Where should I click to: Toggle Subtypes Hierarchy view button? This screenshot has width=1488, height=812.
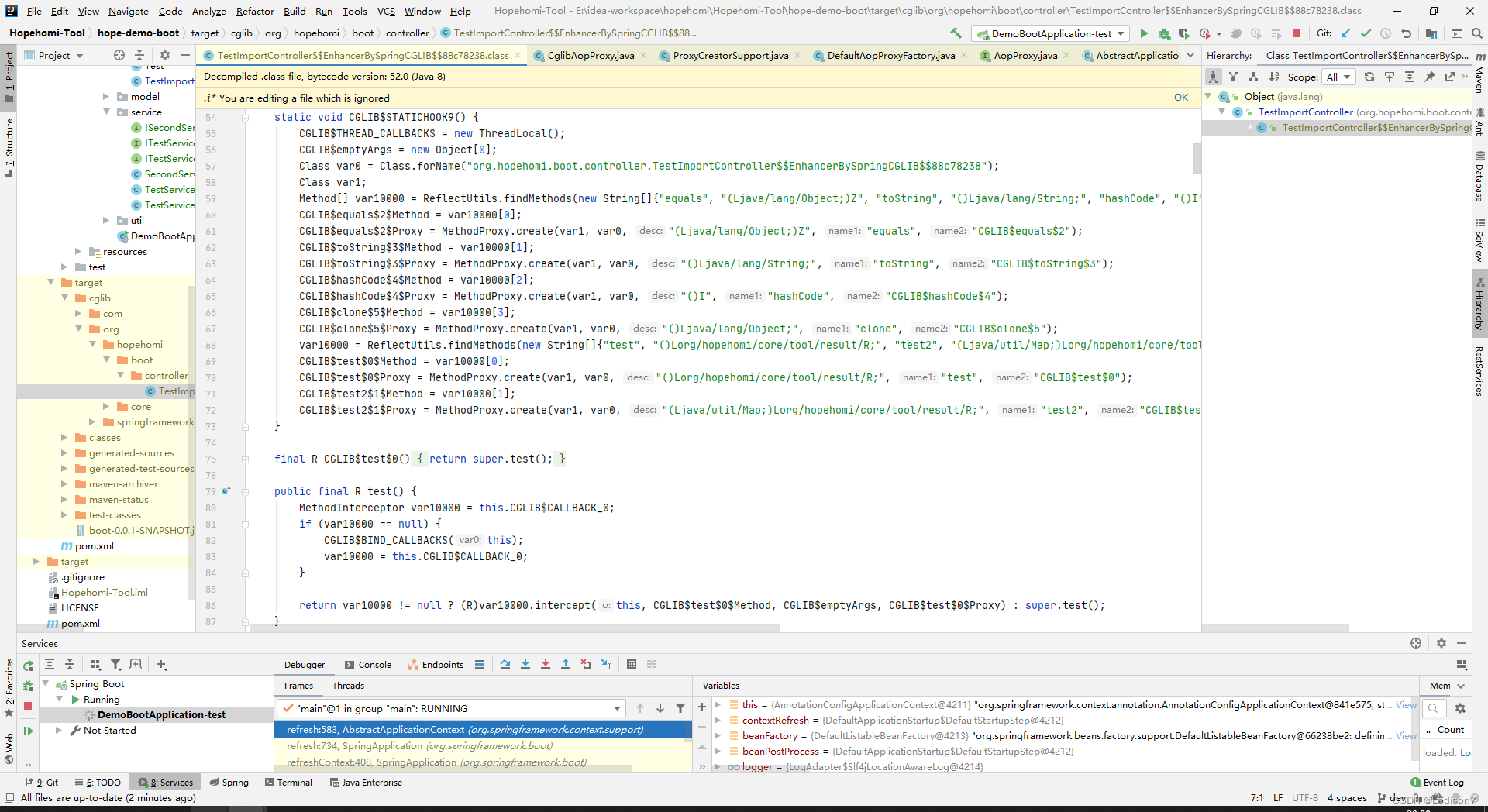tap(1254, 77)
